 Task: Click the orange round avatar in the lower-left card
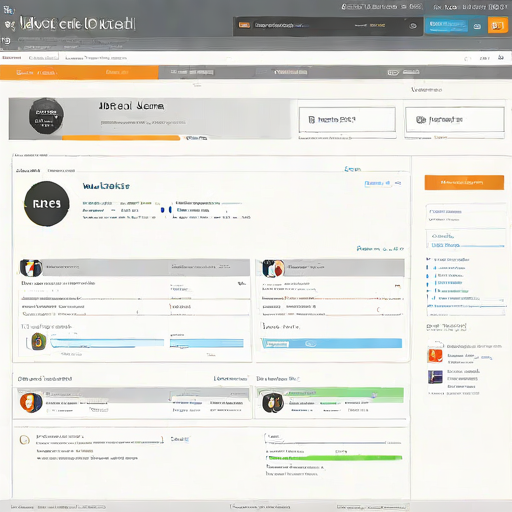(x=31, y=403)
